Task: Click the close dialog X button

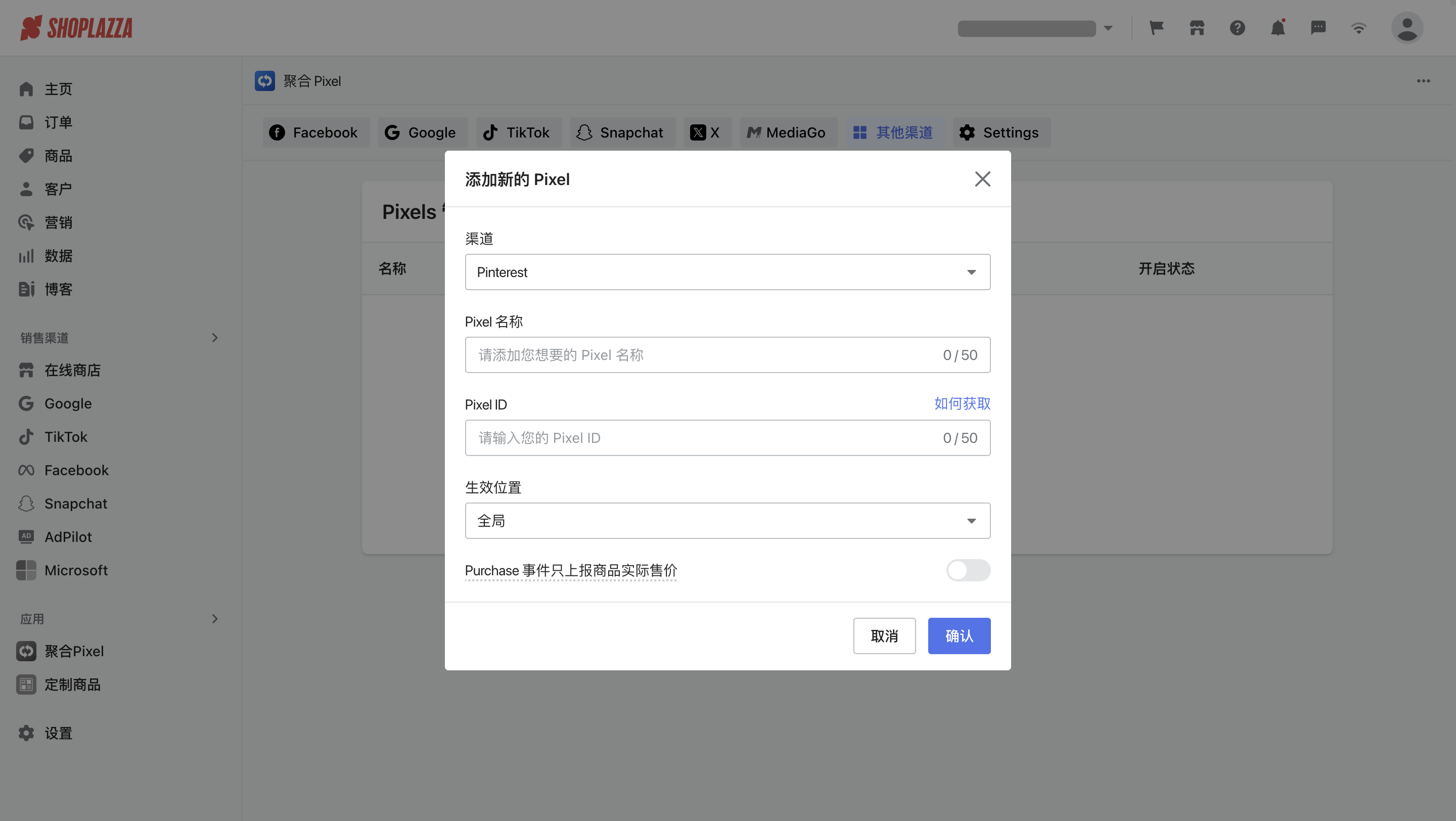Action: pyautogui.click(x=983, y=179)
